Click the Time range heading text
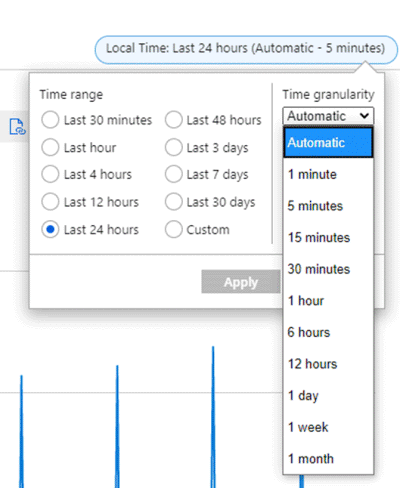Viewport: 400px width, 488px height. coord(71,95)
